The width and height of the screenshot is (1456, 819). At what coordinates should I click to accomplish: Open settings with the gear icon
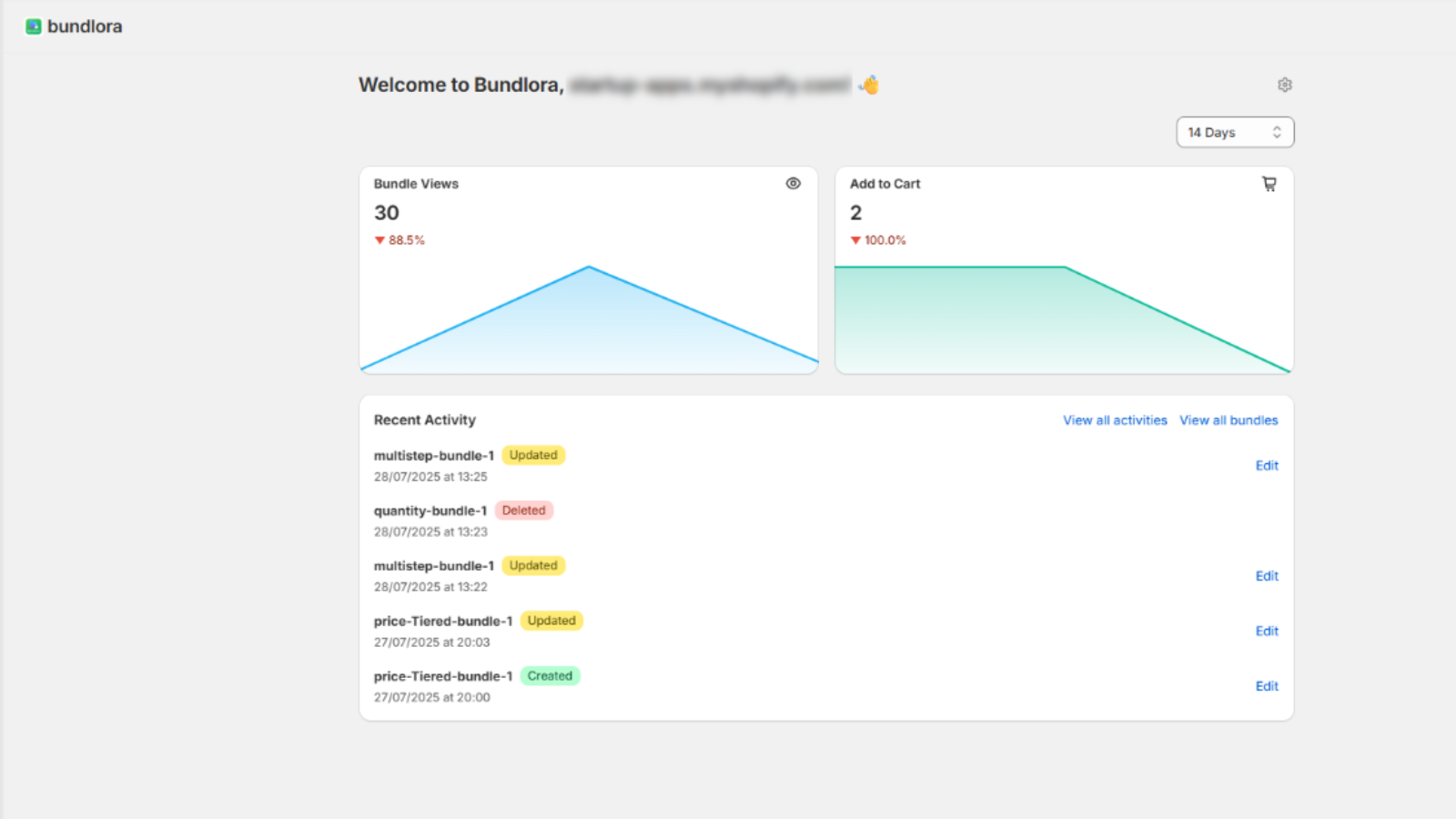1285,85
